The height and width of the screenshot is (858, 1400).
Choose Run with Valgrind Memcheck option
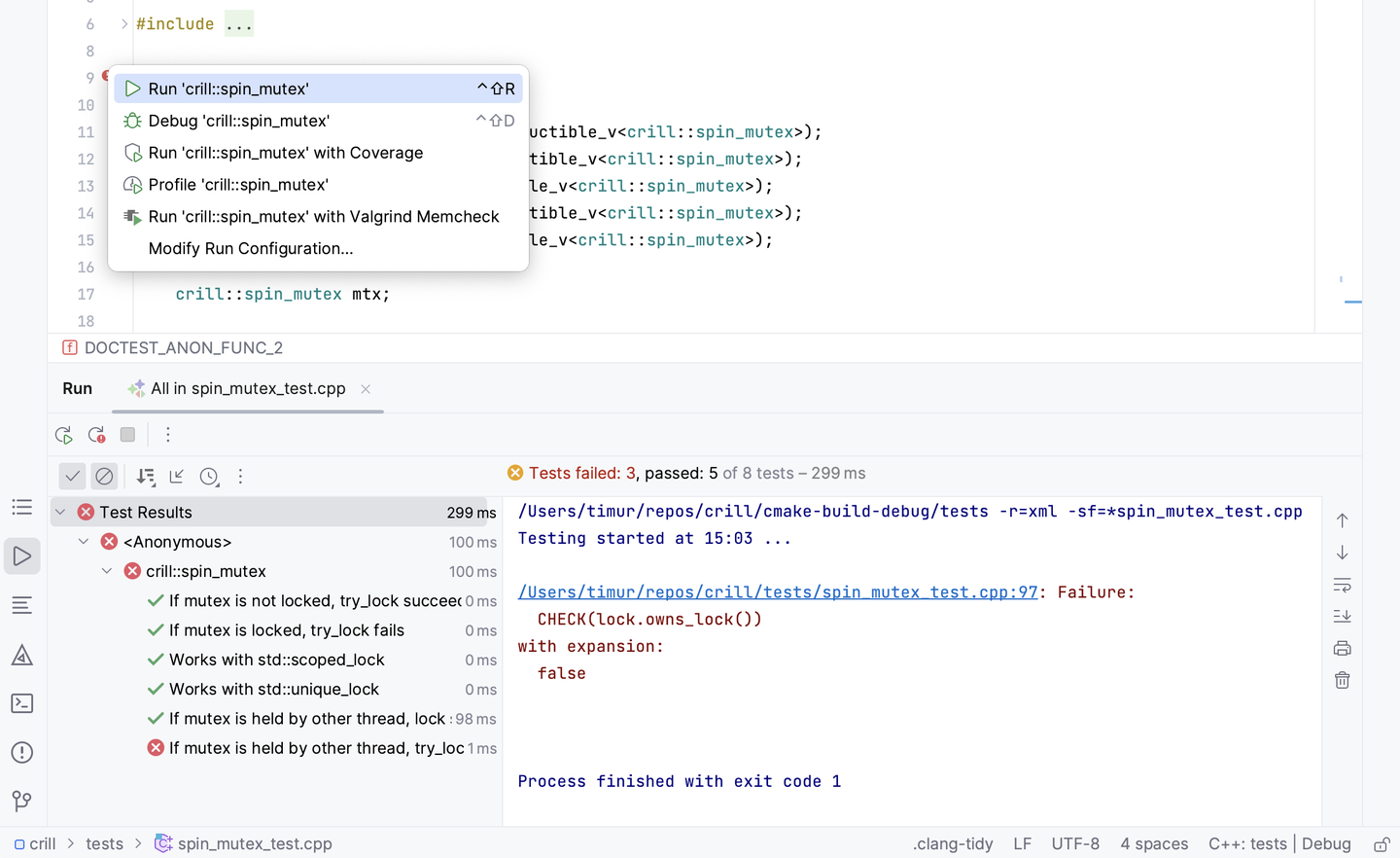click(x=324, y=217)
